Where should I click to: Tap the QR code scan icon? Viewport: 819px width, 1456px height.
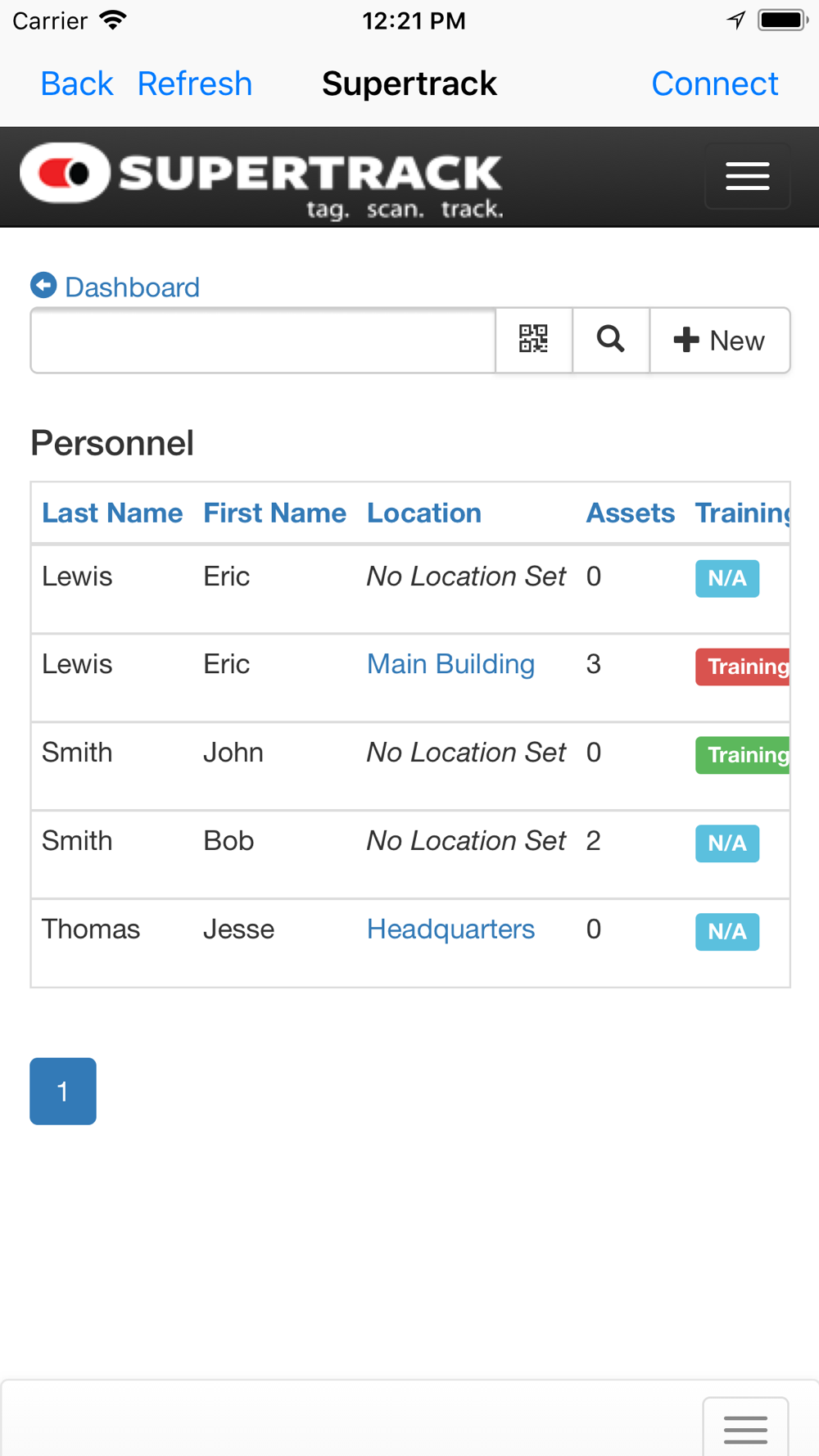[533, 340]
